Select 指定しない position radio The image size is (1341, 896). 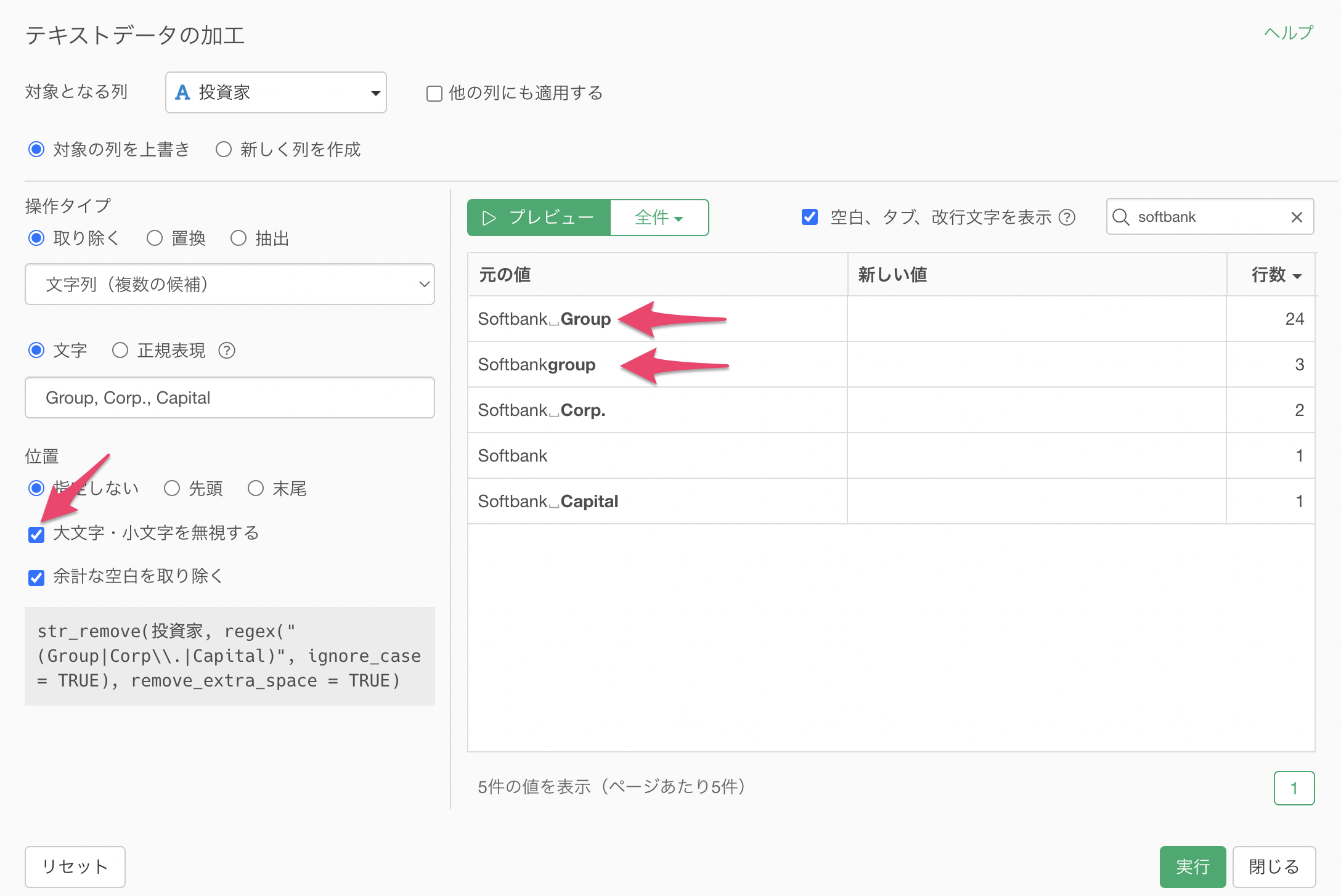[x=36, y=488]
